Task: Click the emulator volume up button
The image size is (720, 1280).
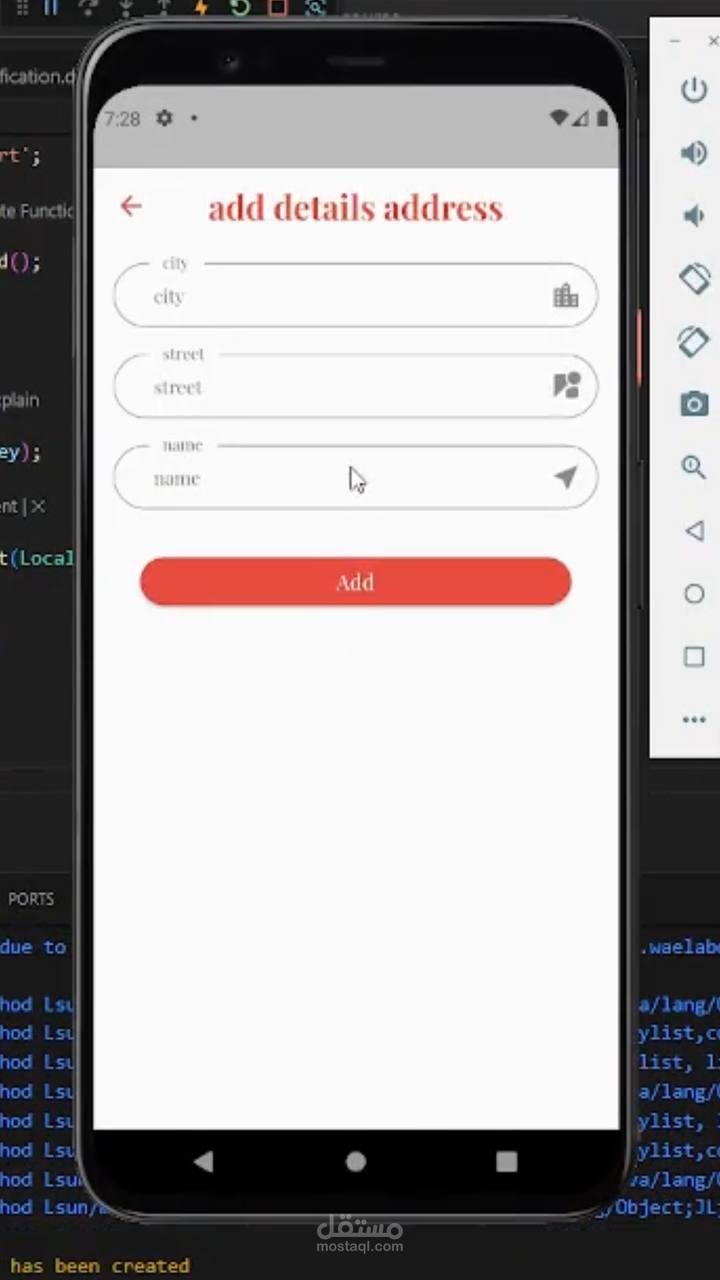Action: pyautogui.click(x=694, y=153)
